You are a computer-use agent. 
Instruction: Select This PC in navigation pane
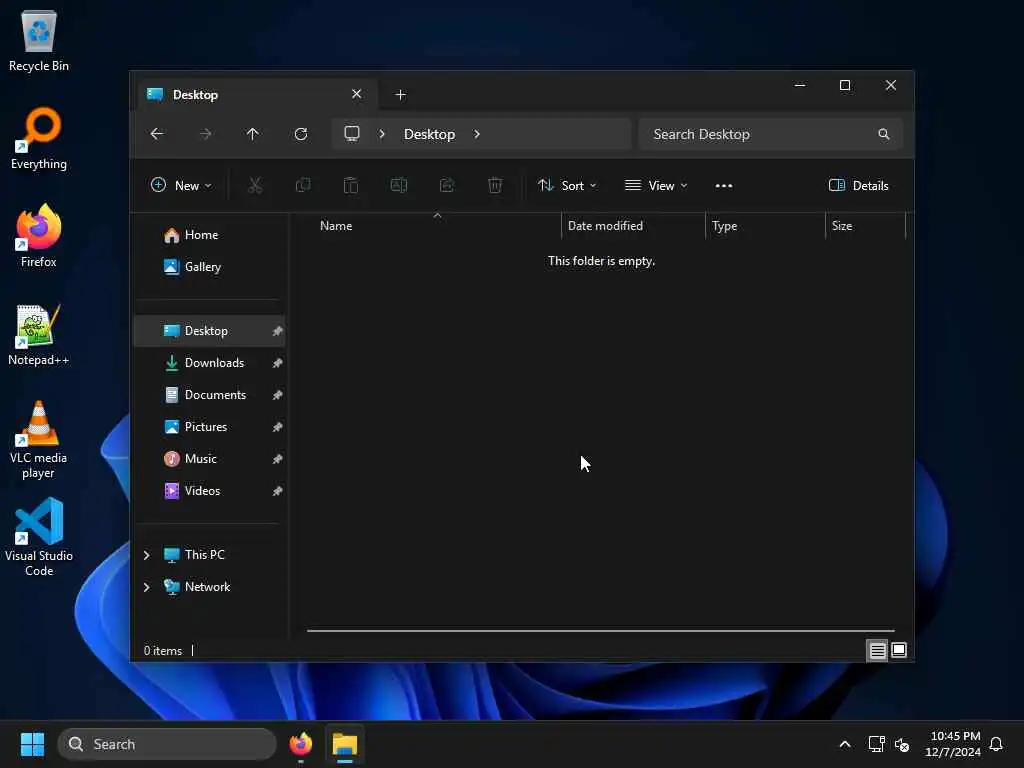pos(204,555)
